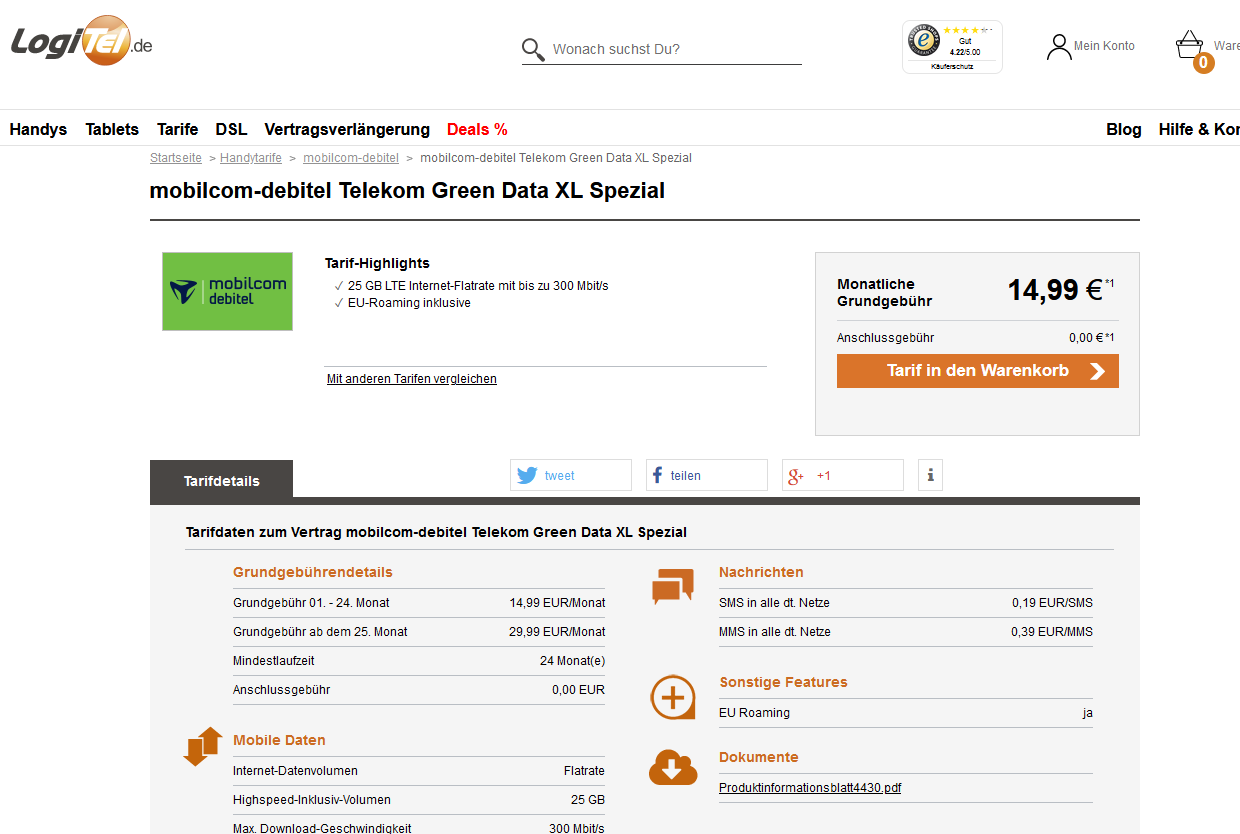
Task: Click the Google +1 share button
Action: pyautogui.click(x=842, y=475)
